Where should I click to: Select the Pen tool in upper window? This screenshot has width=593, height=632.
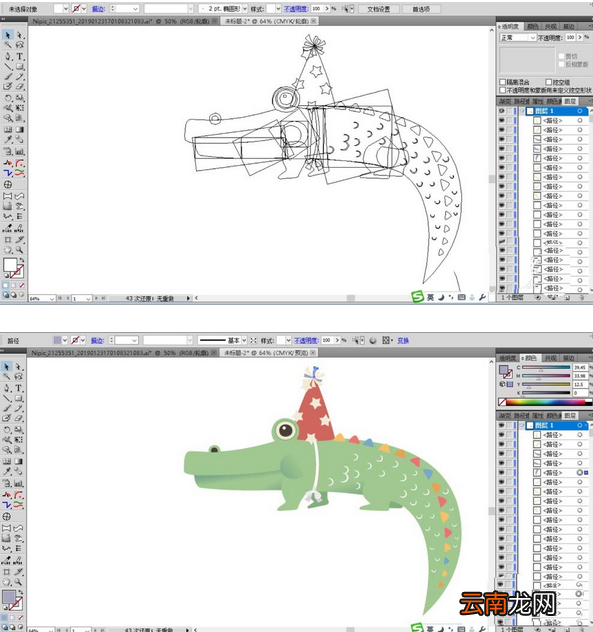(x=7, y=56)
